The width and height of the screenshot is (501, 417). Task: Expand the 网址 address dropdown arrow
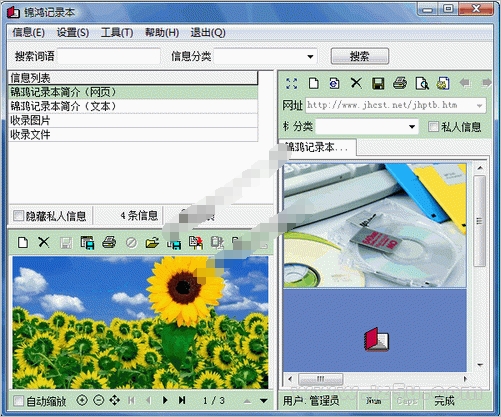479,106
